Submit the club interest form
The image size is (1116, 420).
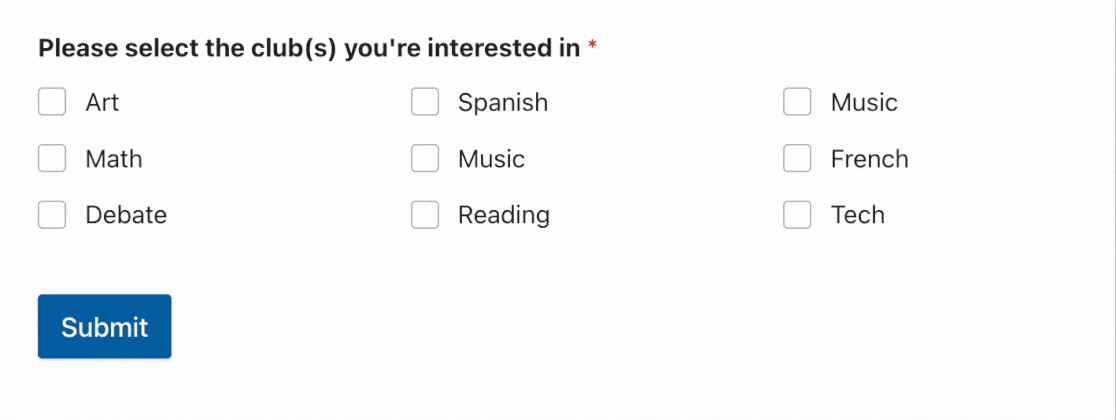point(105,327)
